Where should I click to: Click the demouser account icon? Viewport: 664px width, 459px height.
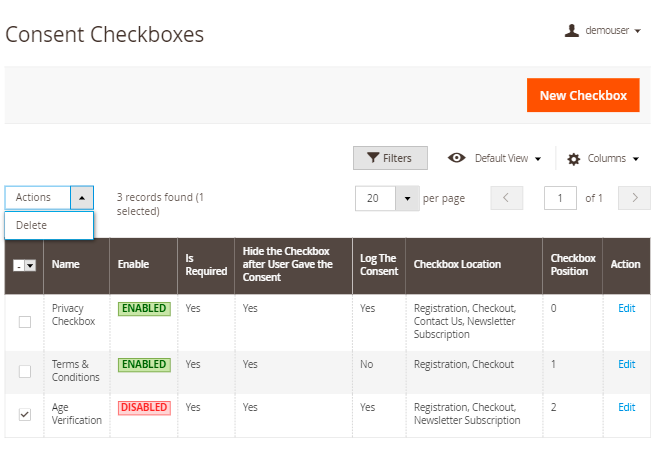(x=572, y=31)
